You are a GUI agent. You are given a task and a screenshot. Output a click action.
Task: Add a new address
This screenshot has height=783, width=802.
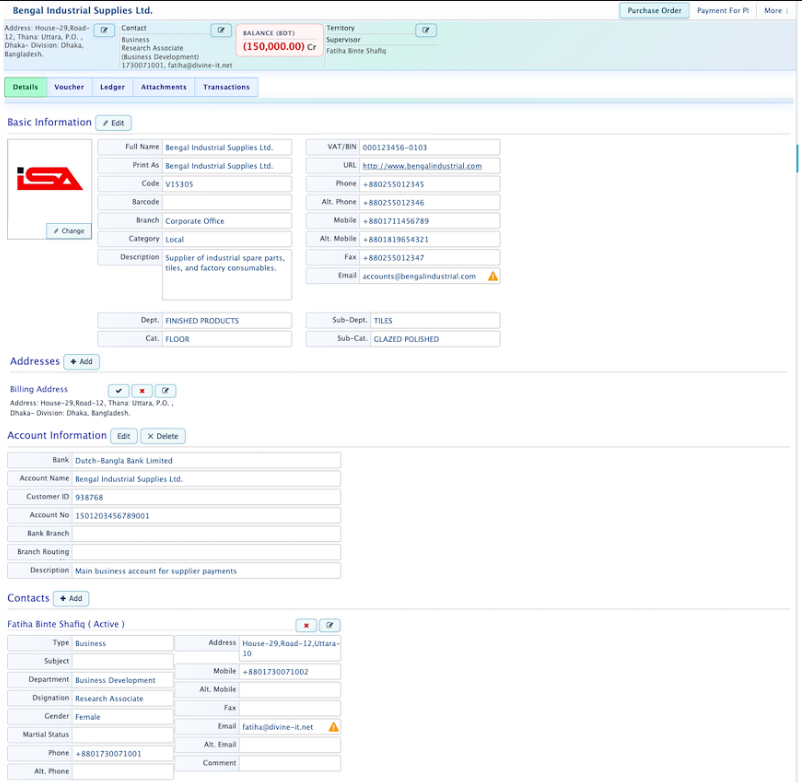81,362
